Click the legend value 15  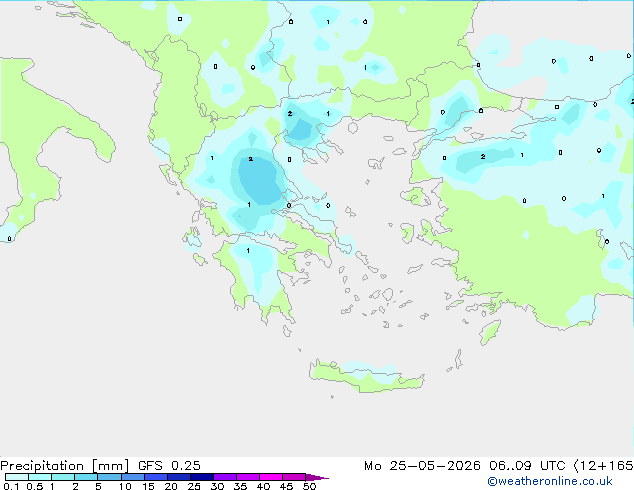point(148,486)
